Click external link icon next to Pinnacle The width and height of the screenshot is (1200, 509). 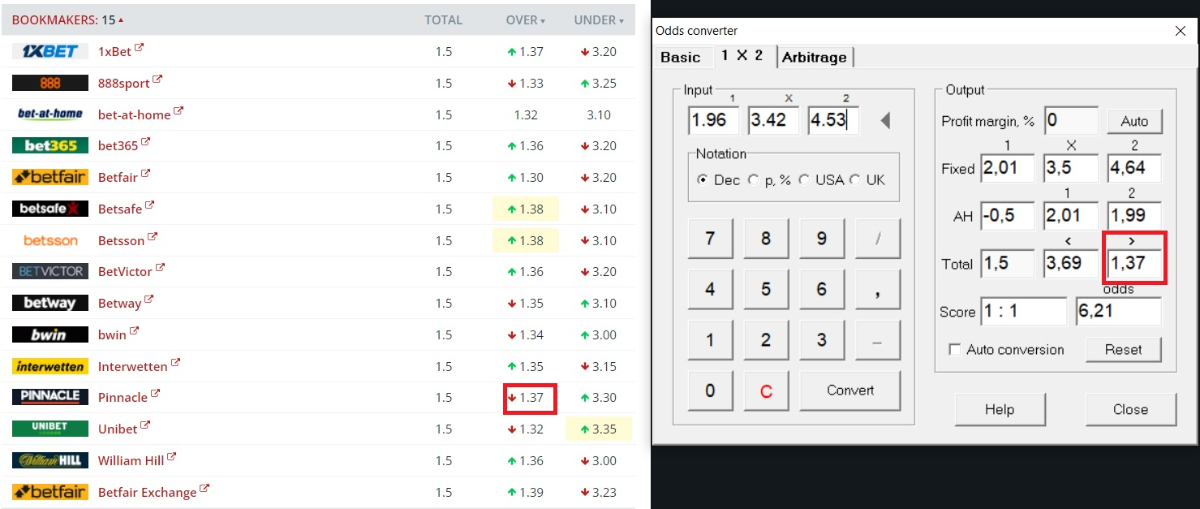[154, 395]
